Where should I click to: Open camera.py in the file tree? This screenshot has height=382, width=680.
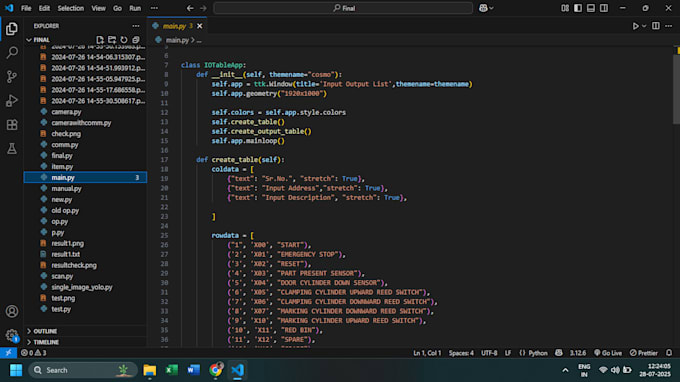(66, 112)
